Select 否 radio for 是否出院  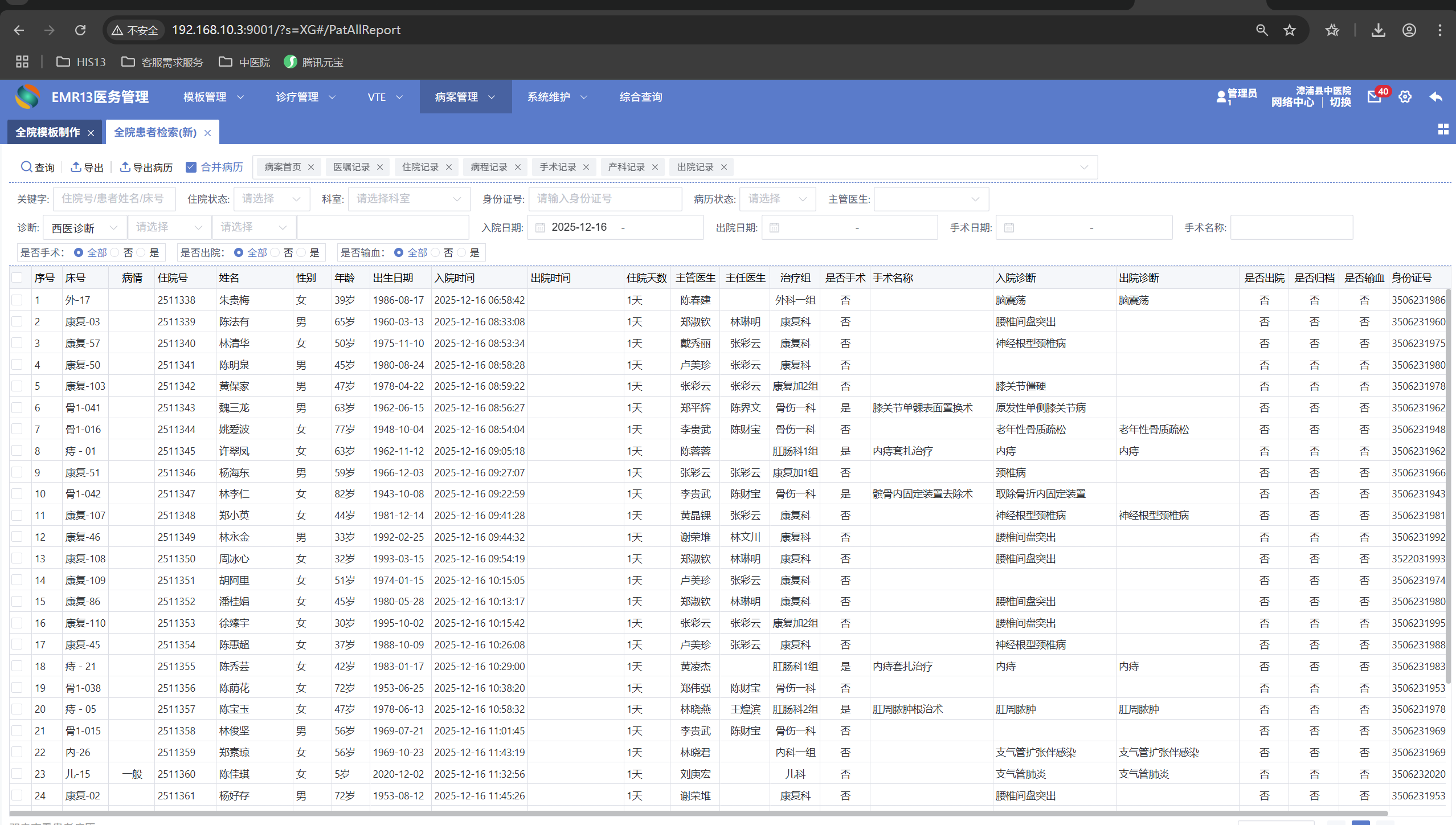(x=276, y=252)
